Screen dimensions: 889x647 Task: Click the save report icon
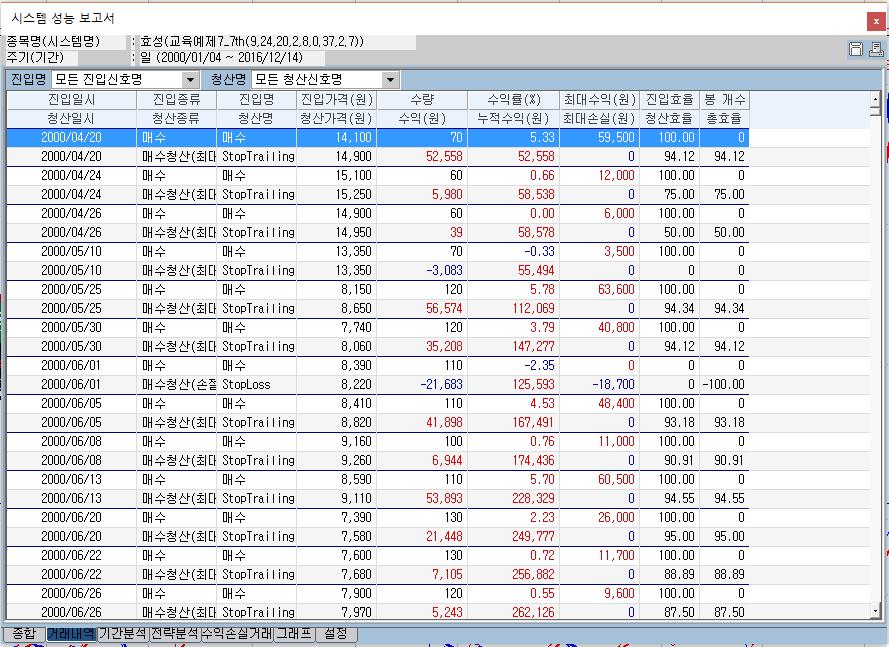[x=855, y=49]
